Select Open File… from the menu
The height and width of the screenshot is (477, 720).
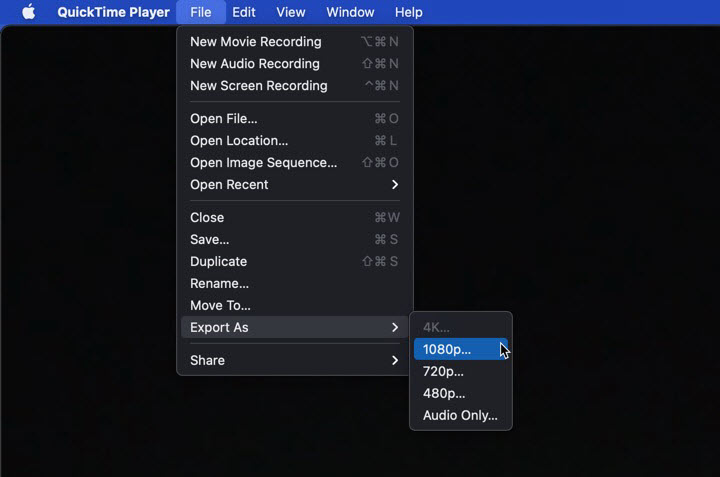click(295, 119)
